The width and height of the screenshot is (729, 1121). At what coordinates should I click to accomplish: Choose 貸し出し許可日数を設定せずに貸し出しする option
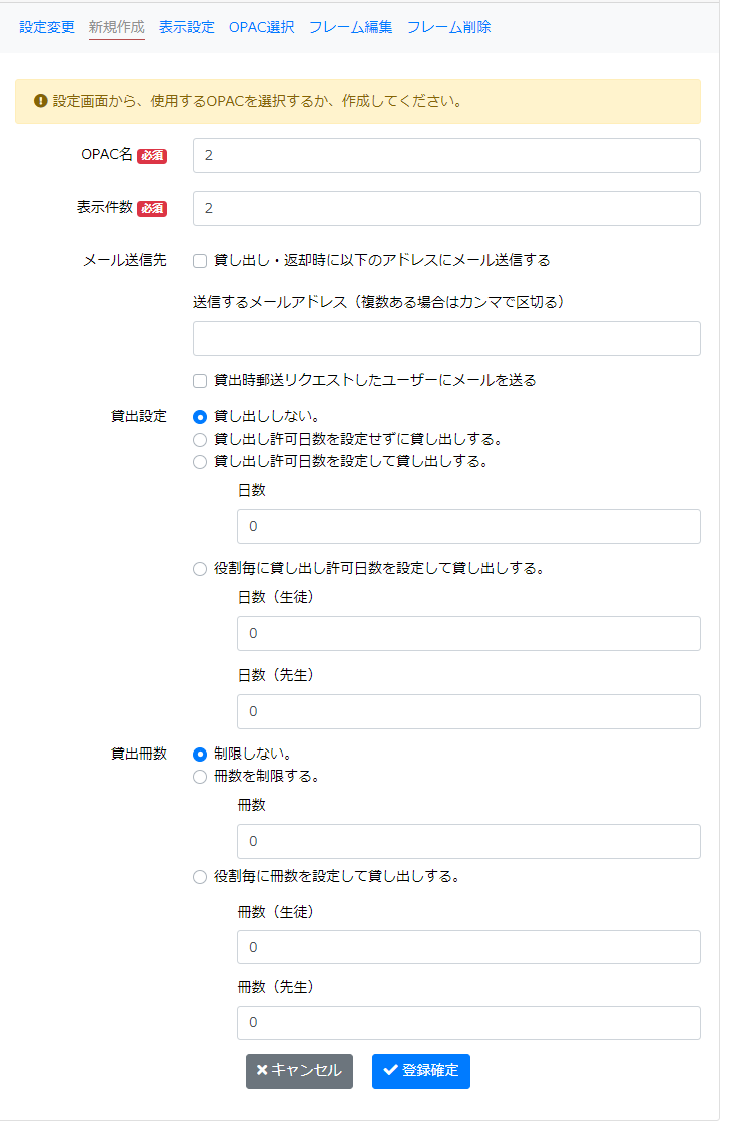198,440
